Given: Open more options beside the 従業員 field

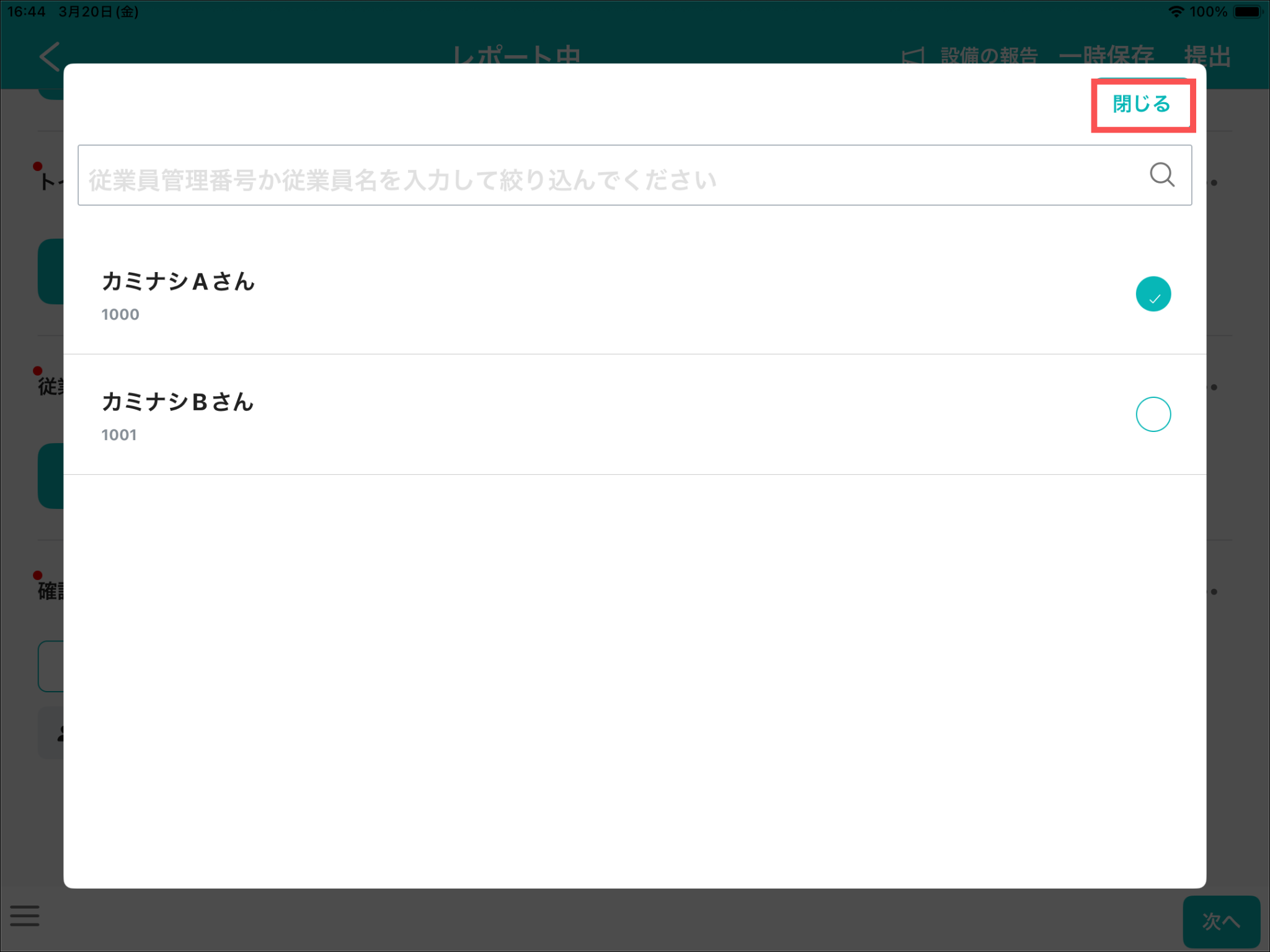Looking at the screenshot, I should click(x=1214, y=387).
